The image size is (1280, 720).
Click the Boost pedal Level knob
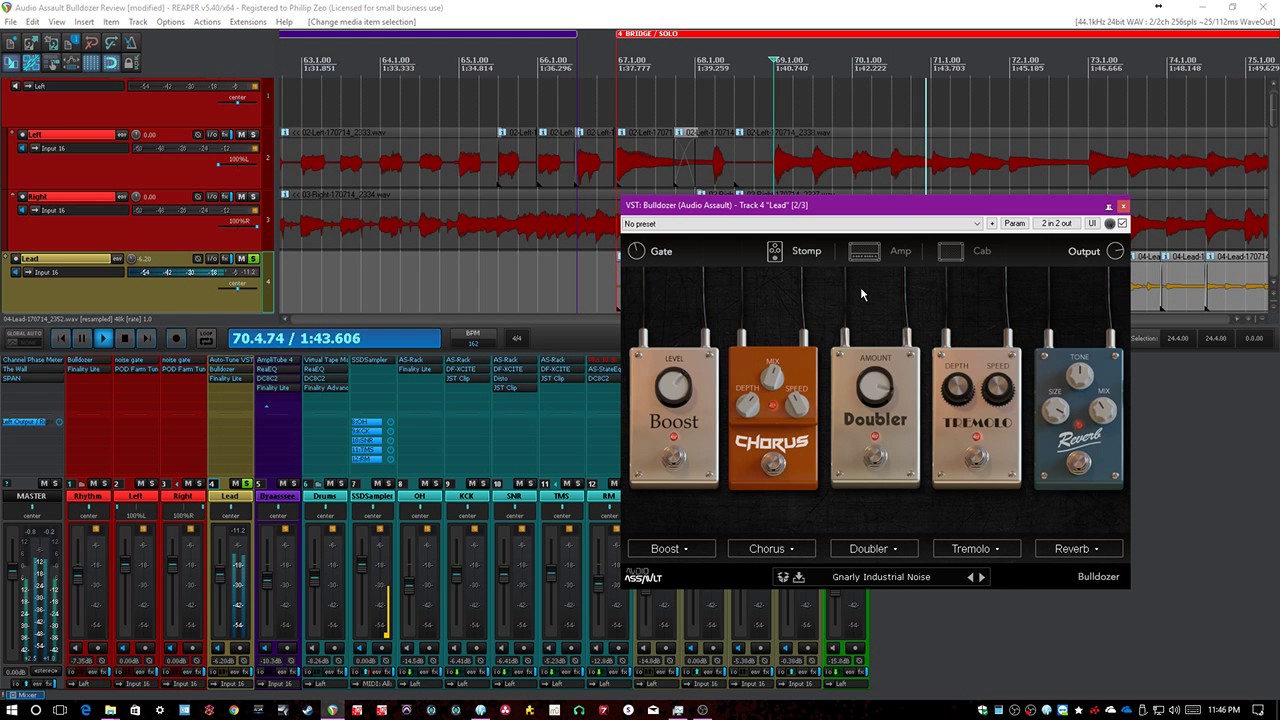tap(674, 387)
